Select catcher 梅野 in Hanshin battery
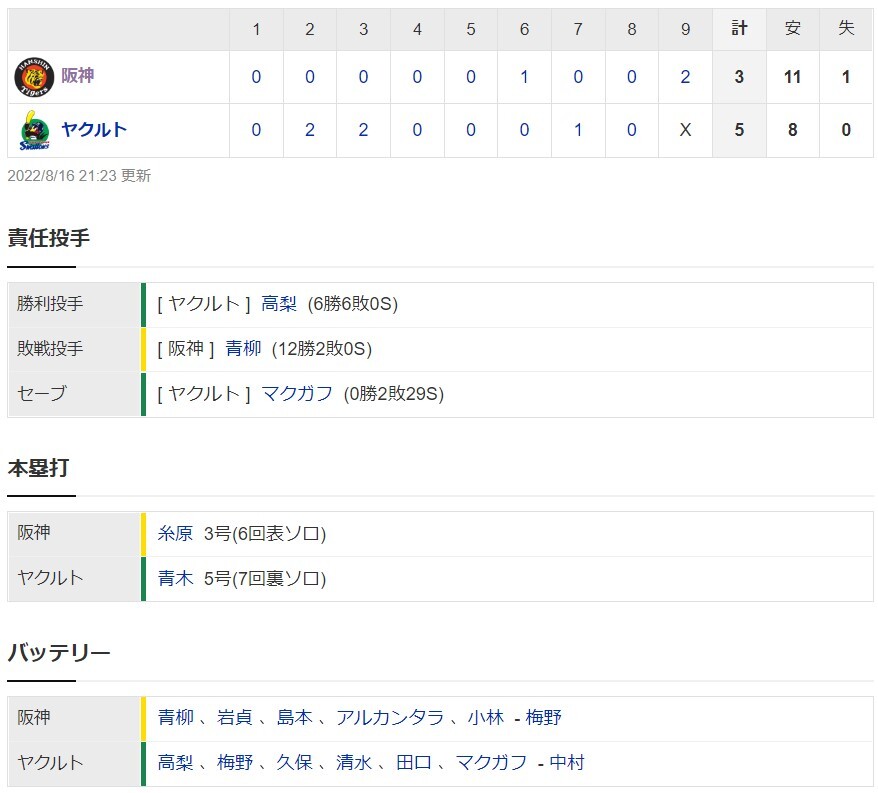 click(x=543, y=717)
